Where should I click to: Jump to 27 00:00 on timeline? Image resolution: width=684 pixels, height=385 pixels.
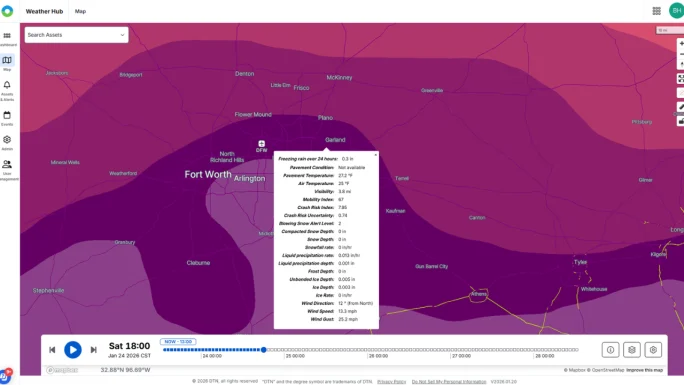pyautogui.click(x=461, y=356)
